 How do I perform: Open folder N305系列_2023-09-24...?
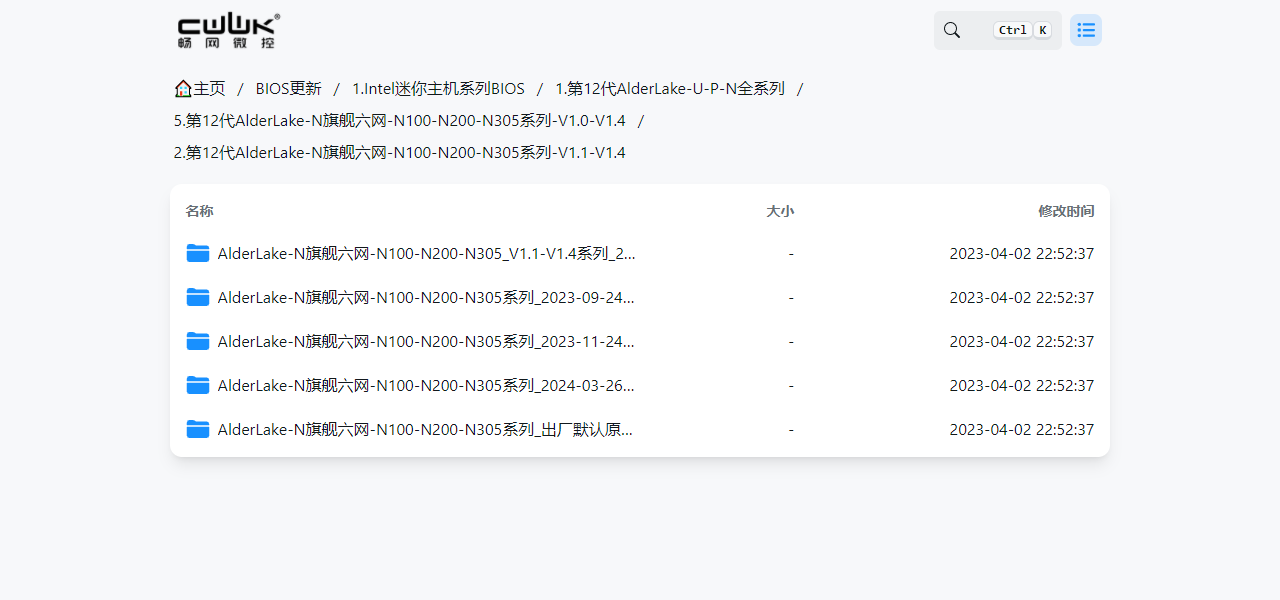[x=427, y=297]
